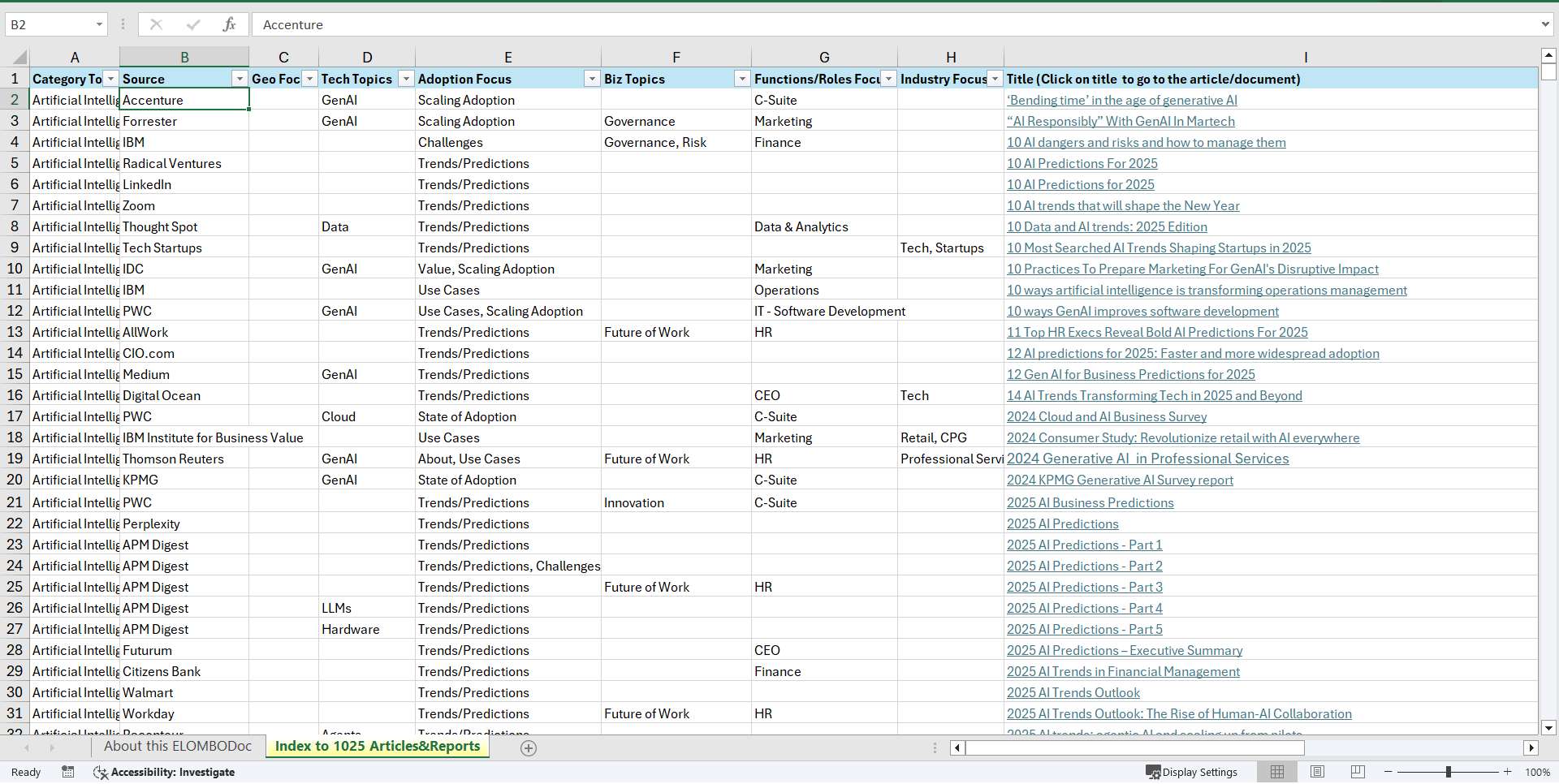The height and width of the screenshot is (784, 1559).
Task: Click the Name Box showing B2
Action: 49,24
